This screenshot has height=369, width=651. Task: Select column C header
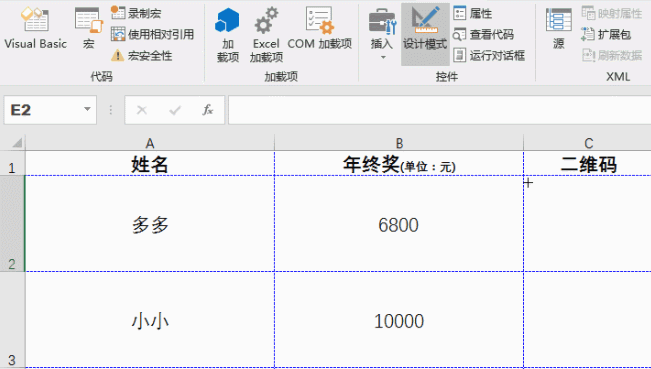[x=587, y=143]
